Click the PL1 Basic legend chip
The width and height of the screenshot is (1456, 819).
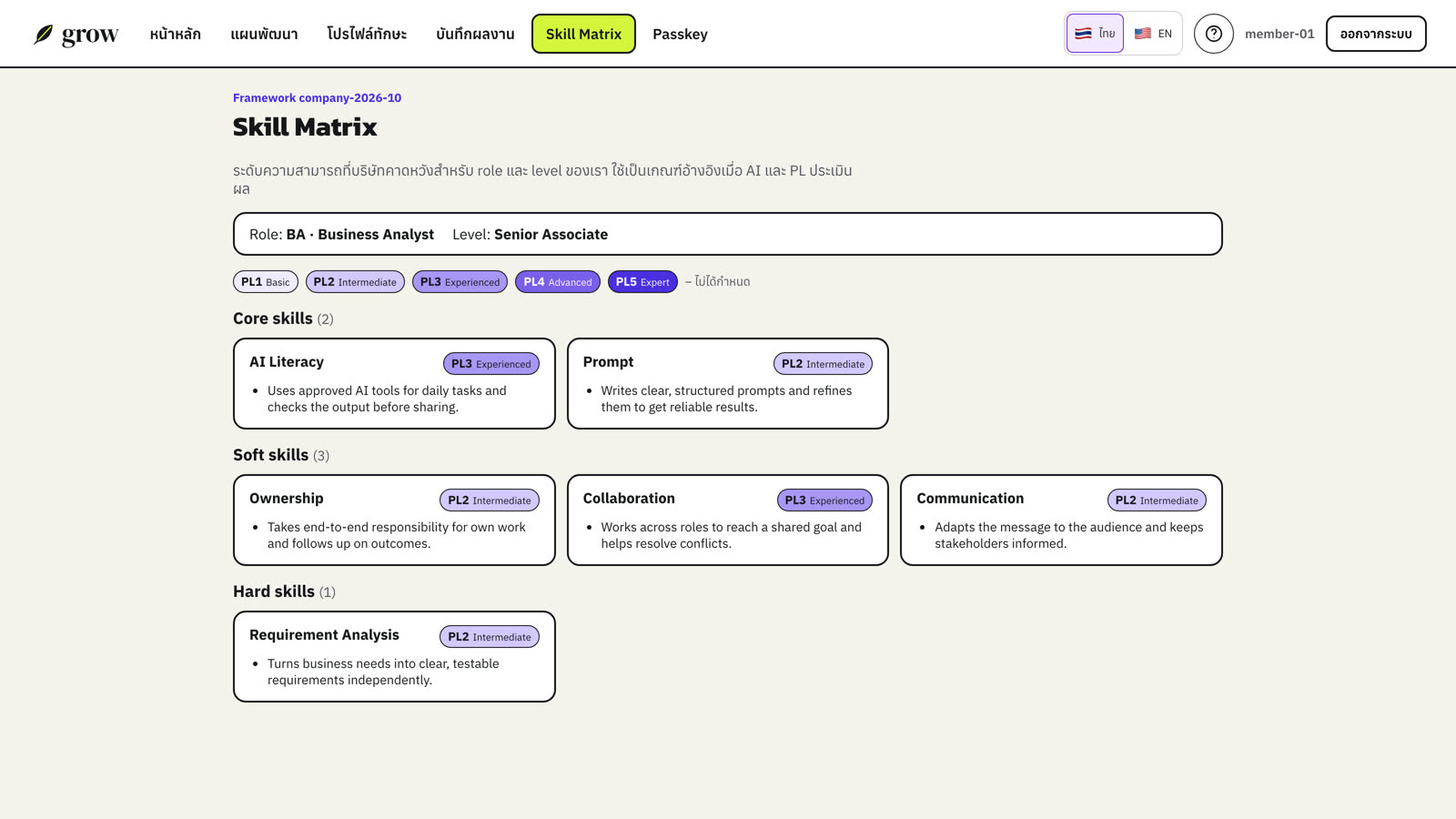pyautogui.click(x=266, y=282)
